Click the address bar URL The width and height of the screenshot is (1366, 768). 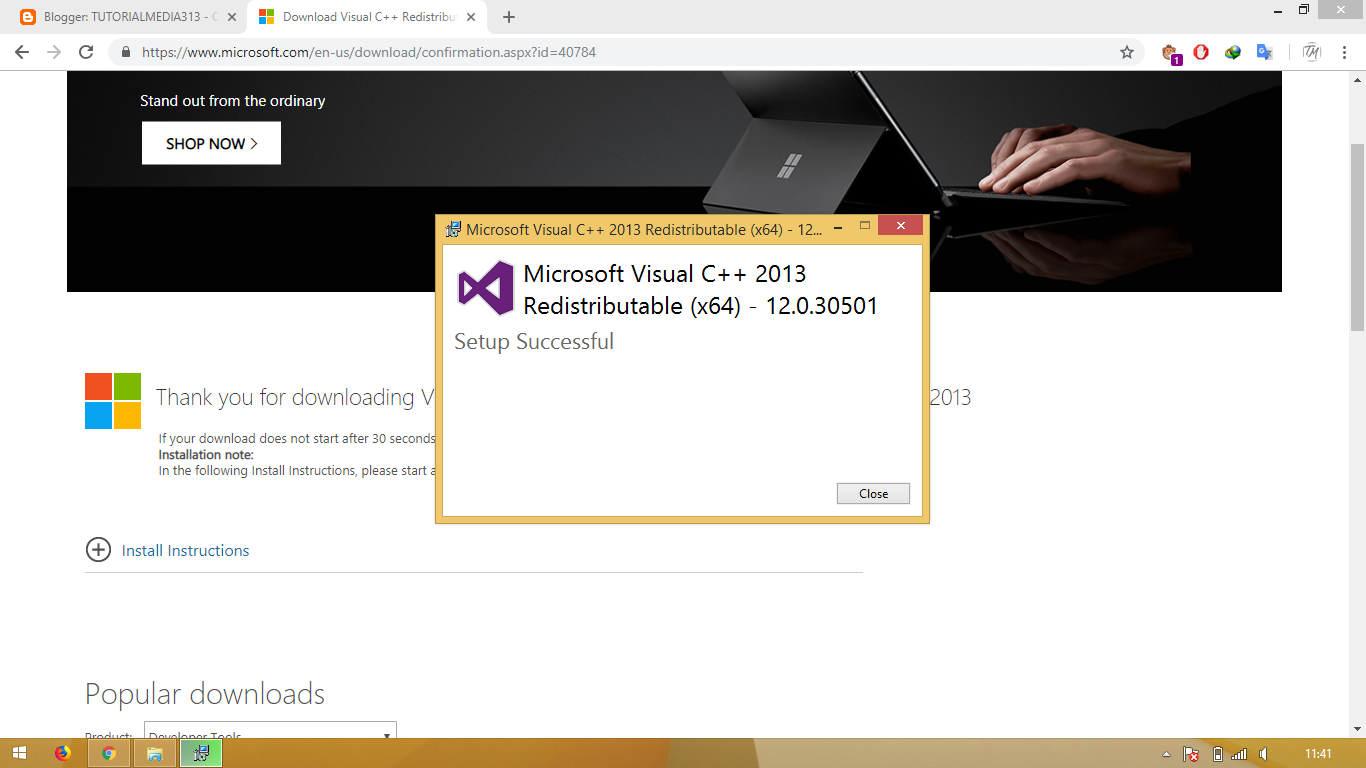(369, 52)
